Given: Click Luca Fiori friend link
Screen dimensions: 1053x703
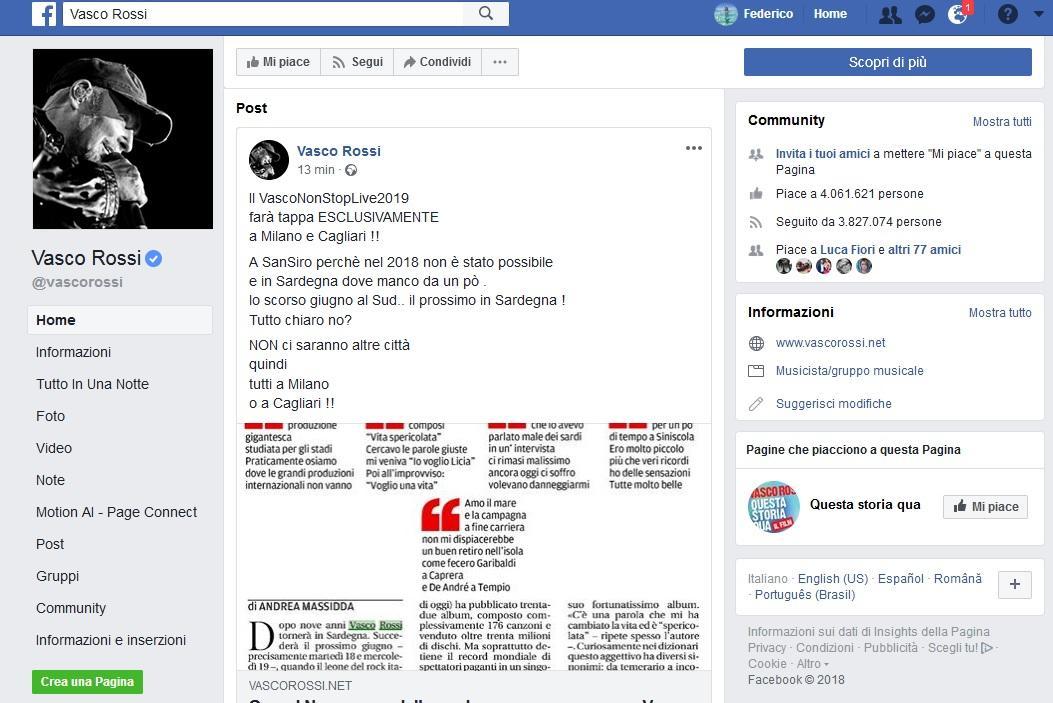Looking at the screenshot, I should 847,250.
